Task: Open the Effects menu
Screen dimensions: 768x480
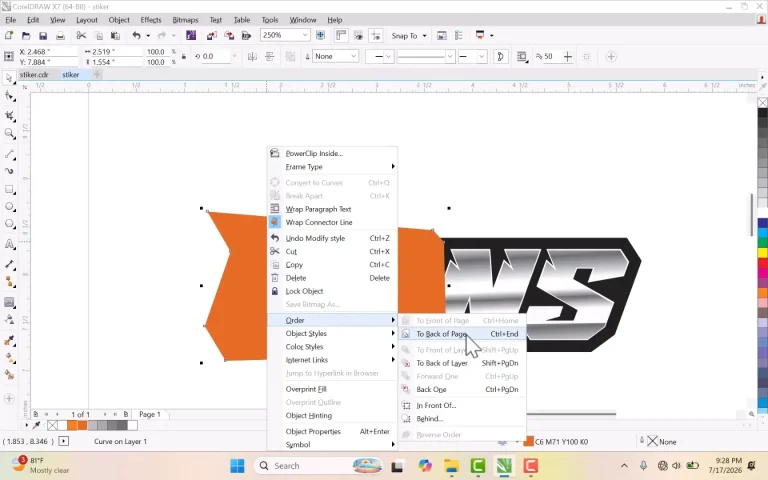Action: pyautogui.click(x=151, y=20)
